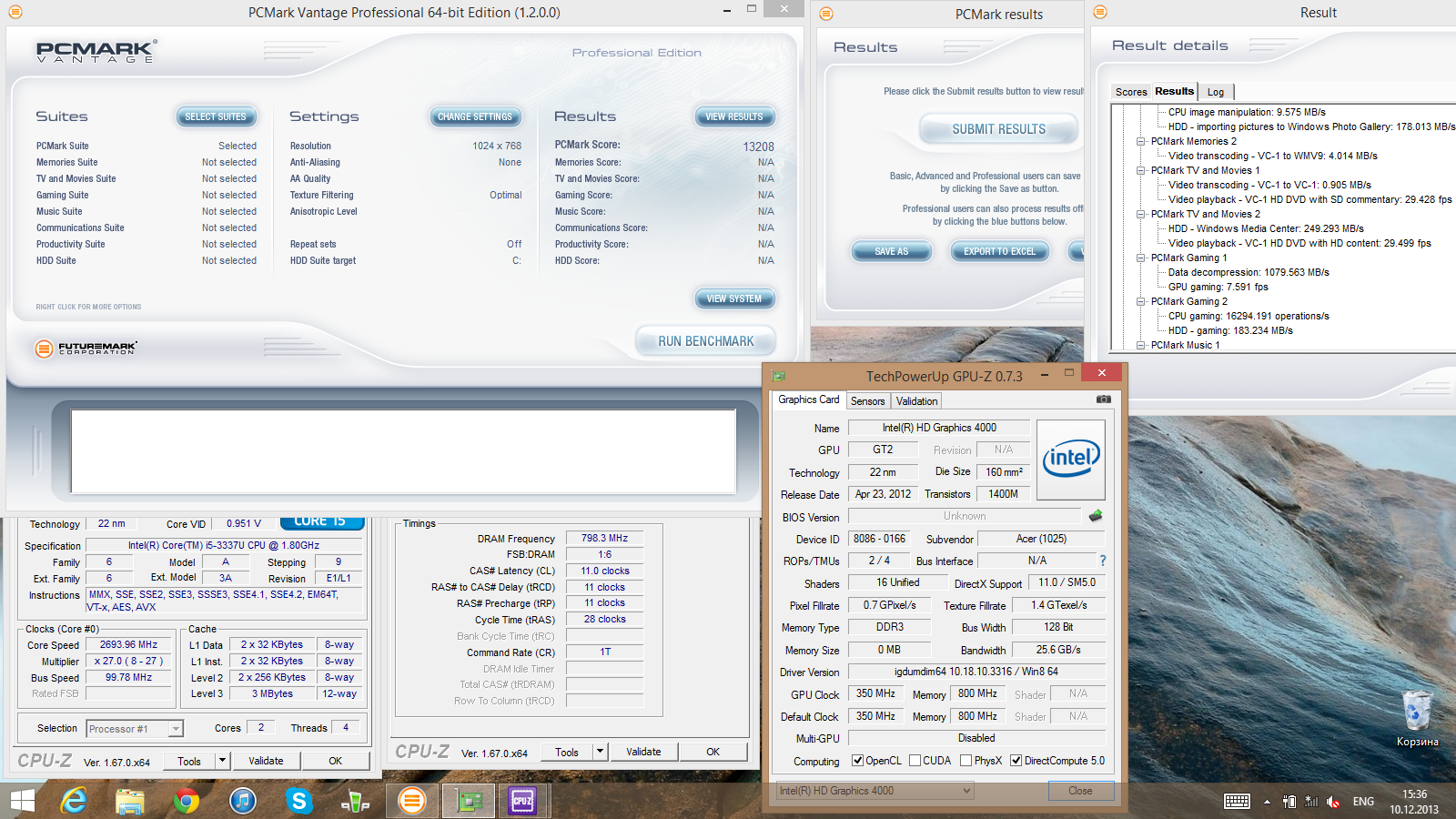This screenshot has height=819, width=1456.
Task: Click the Intel logo in GPU-Z
Action: tap(1071, 460)
